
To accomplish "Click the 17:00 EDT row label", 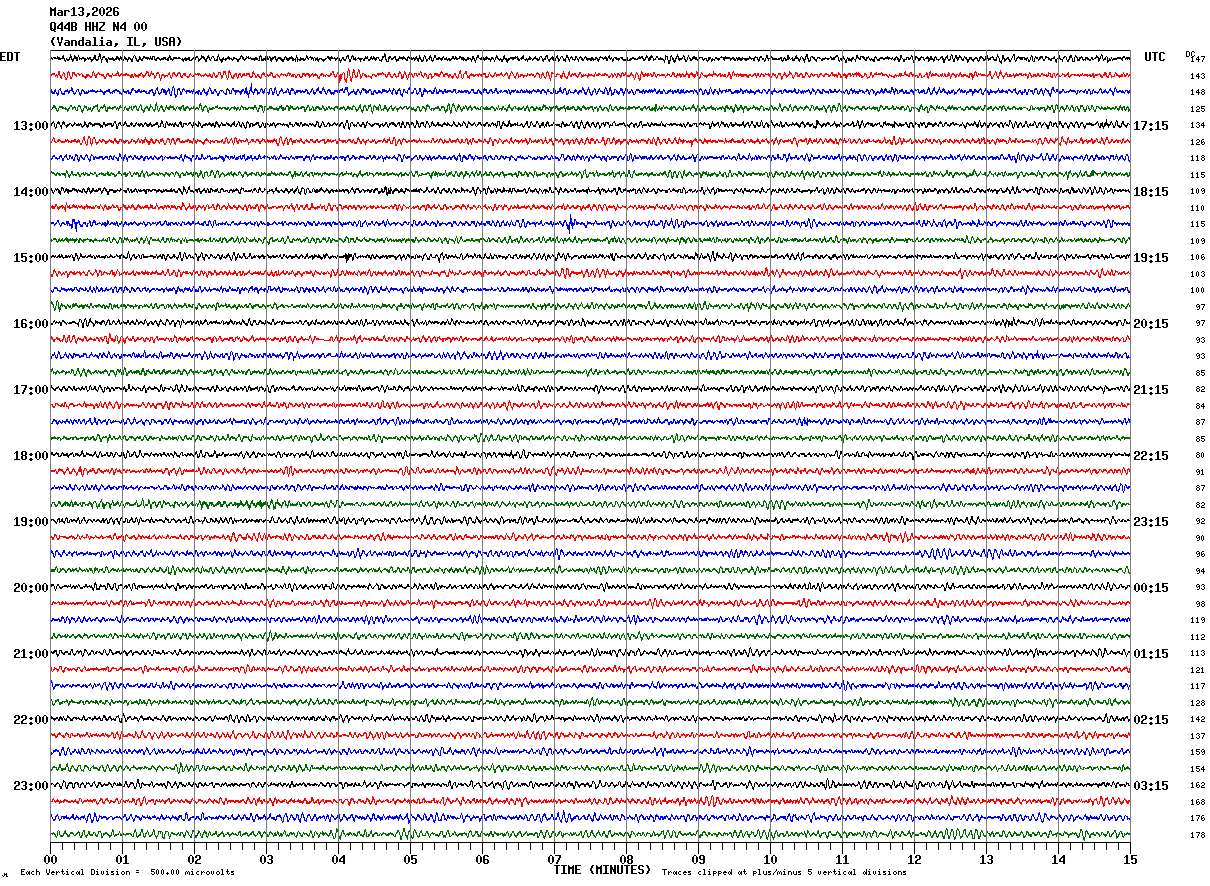I will (x=30, y=390).
